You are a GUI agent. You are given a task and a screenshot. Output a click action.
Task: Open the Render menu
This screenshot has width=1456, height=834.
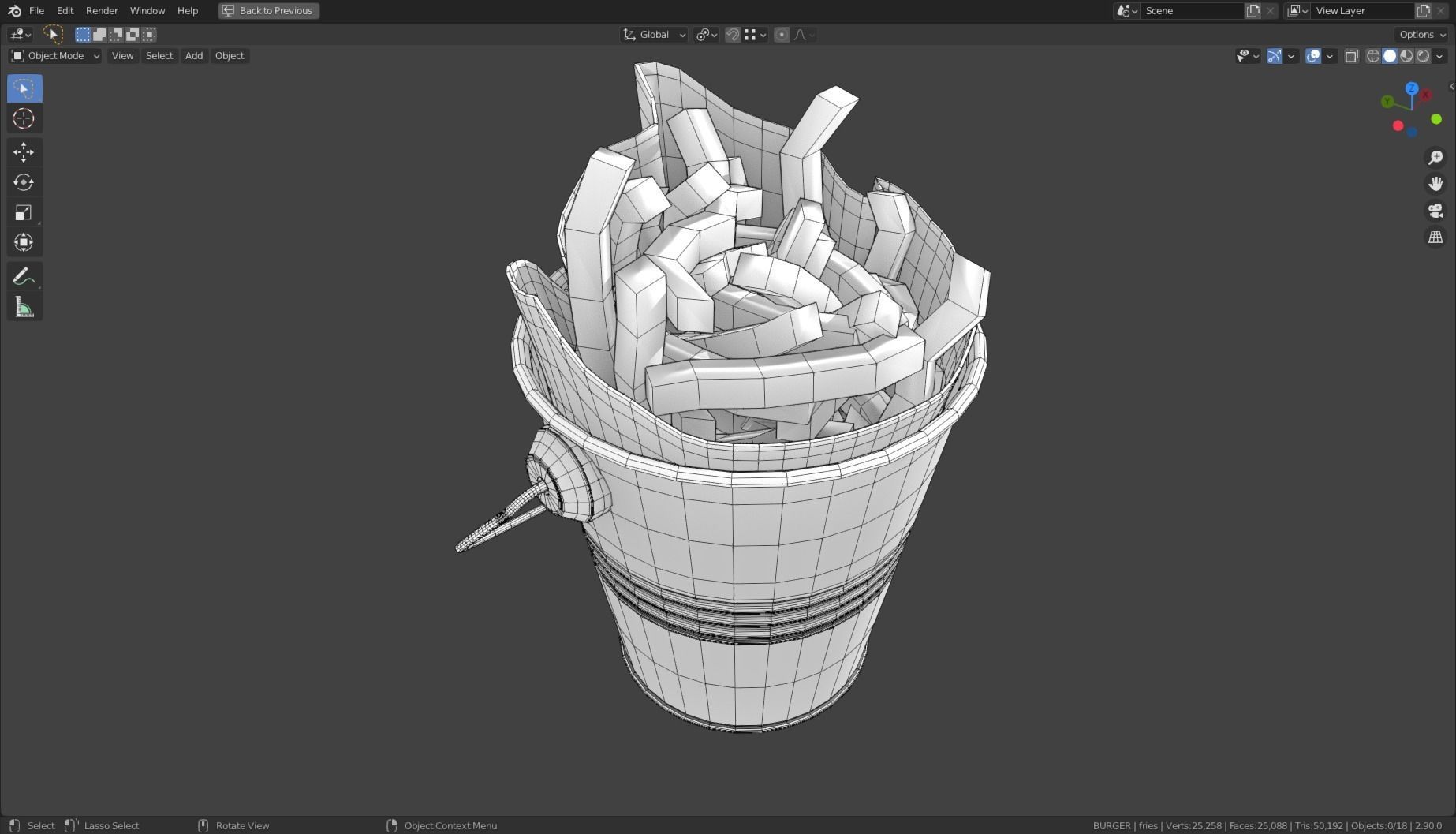[102, 11]
